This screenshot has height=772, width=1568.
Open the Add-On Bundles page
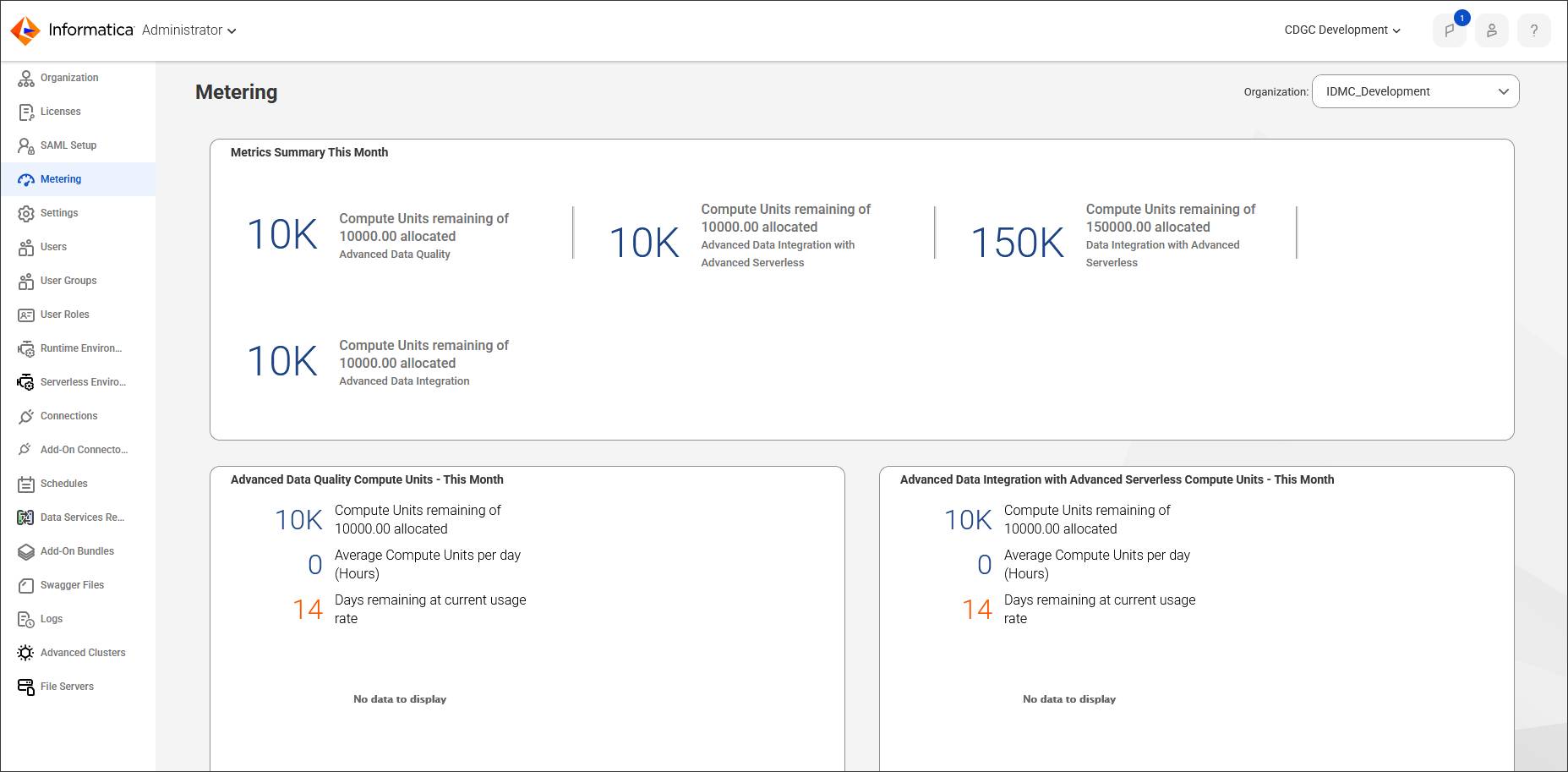tap(78, 551)
